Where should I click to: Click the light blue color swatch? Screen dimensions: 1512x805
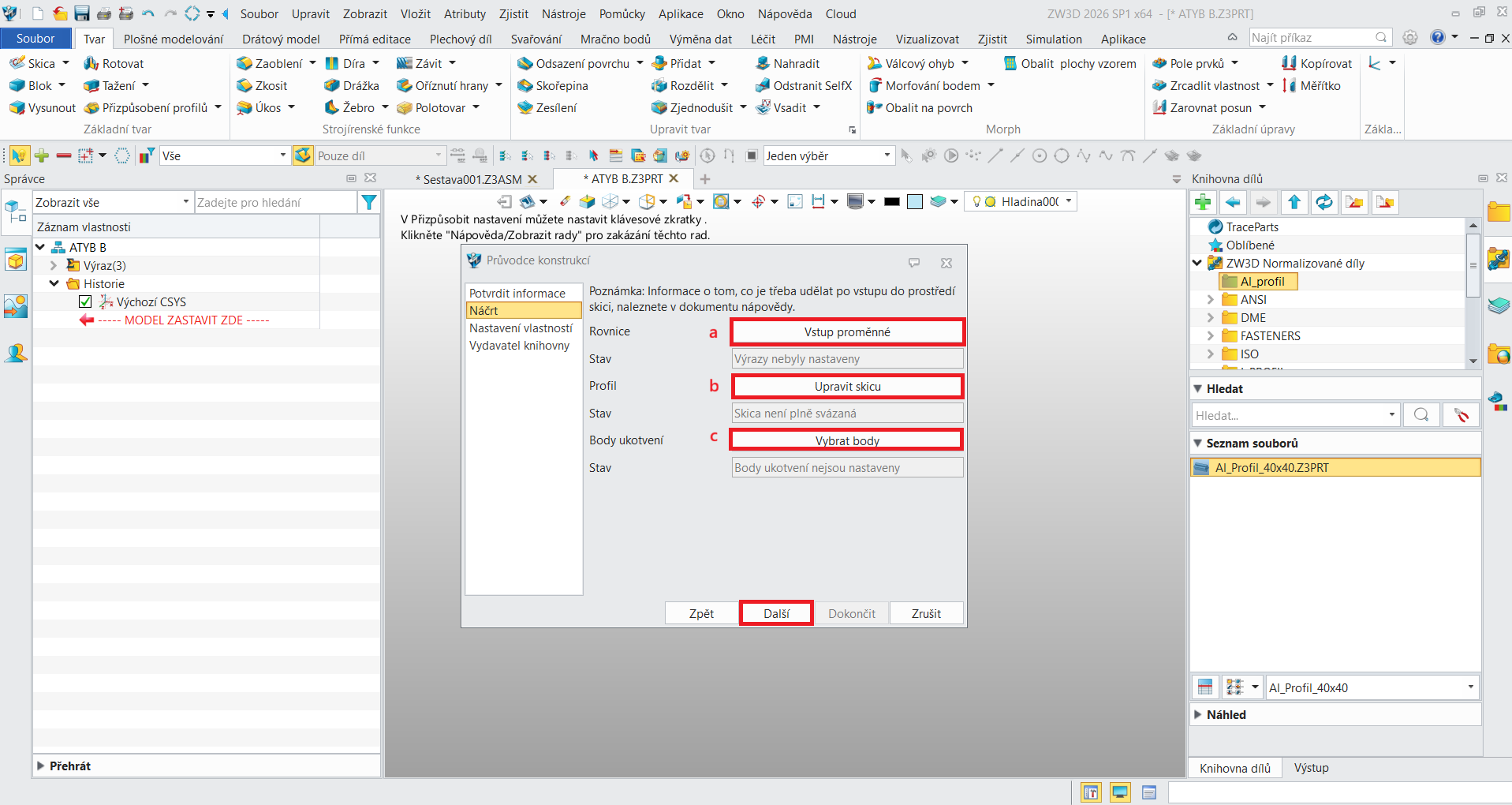pos(915,202)
